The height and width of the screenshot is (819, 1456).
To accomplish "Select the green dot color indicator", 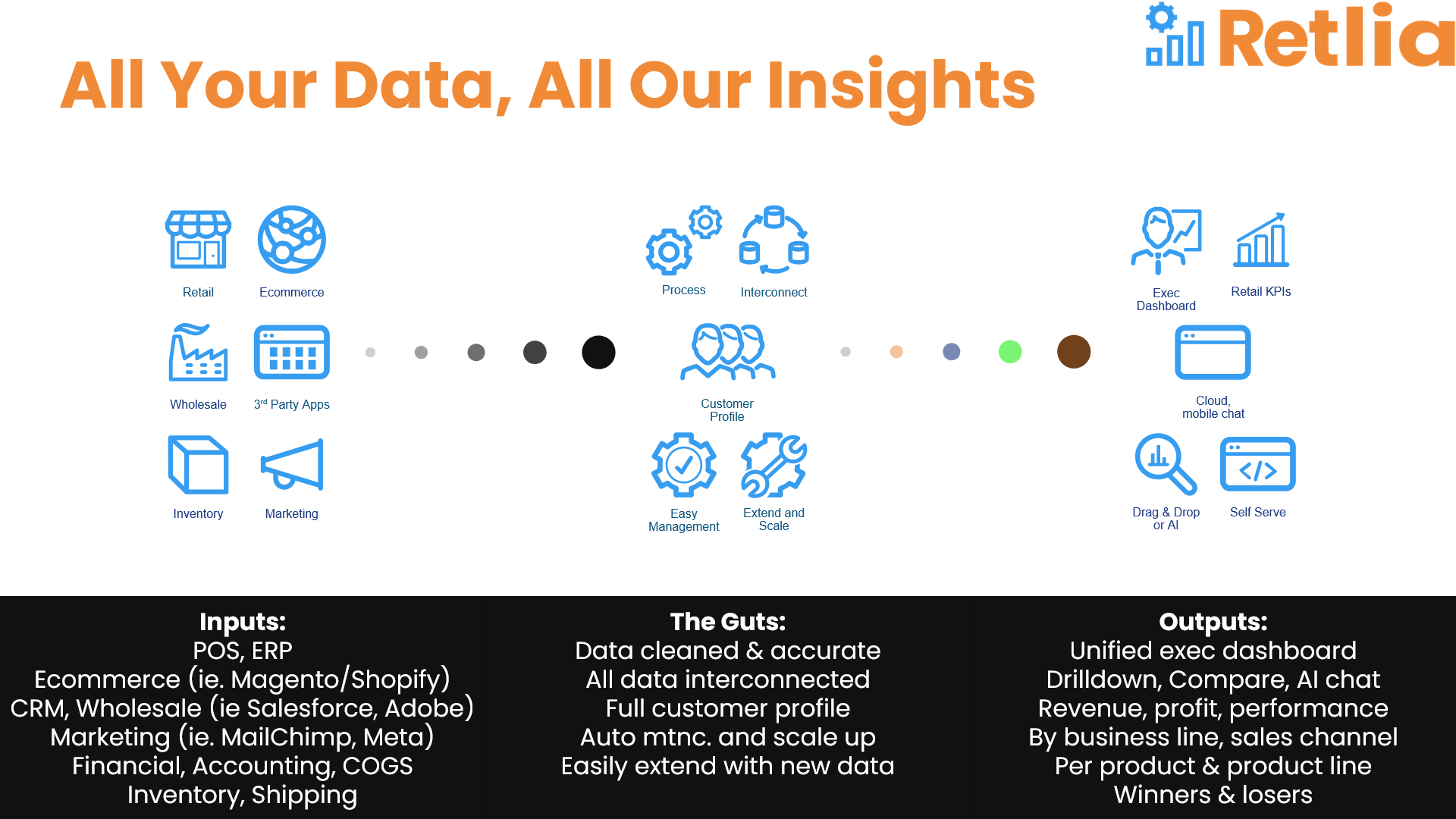I will pyautogui.click(x=1011, y=352).
